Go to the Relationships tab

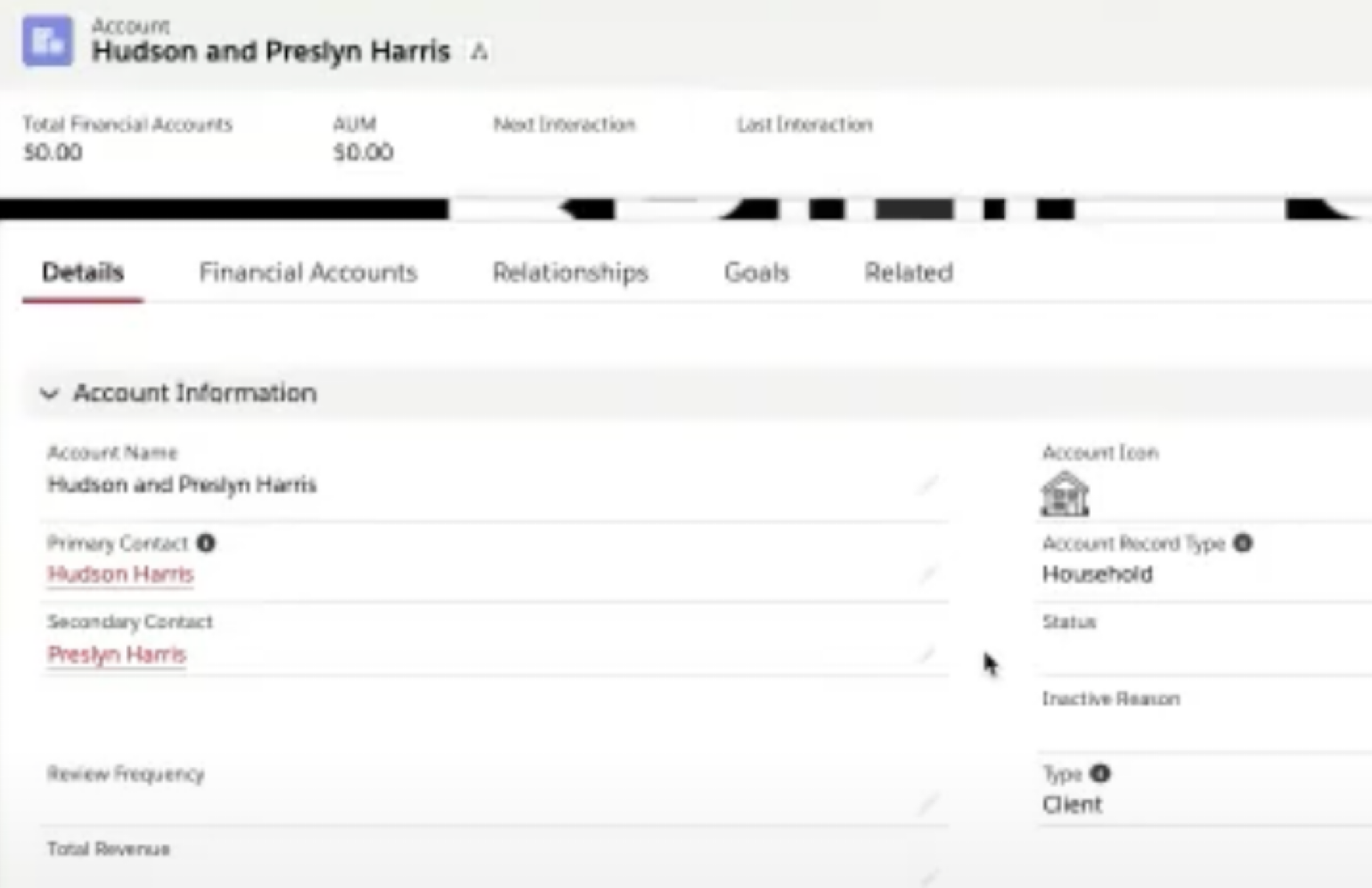tap(570, 273)
